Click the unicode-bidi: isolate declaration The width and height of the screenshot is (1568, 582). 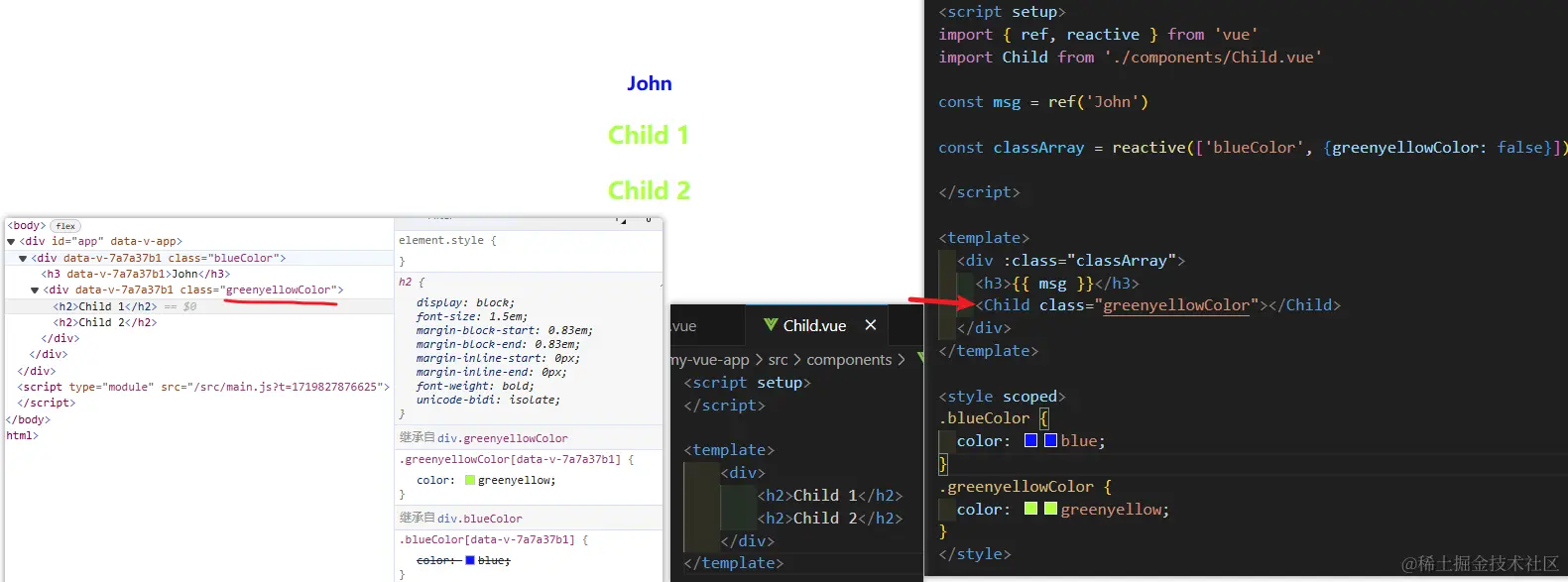(x=489, y=401)
